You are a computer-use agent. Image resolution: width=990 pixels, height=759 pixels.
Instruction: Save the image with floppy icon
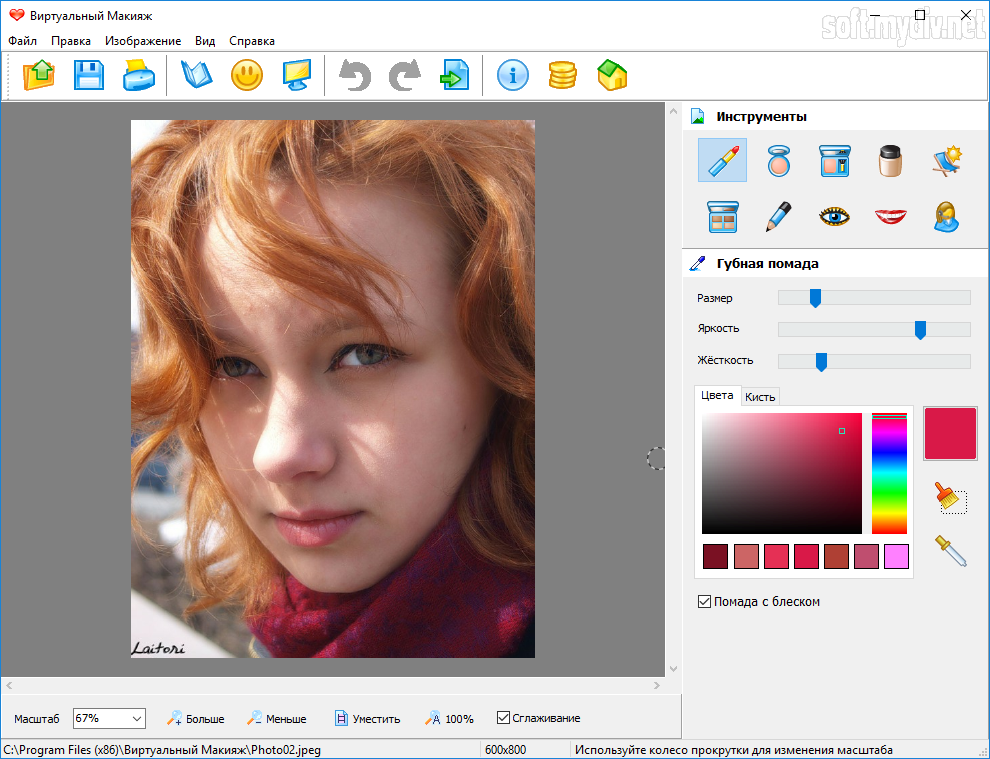tap(89, 75)
